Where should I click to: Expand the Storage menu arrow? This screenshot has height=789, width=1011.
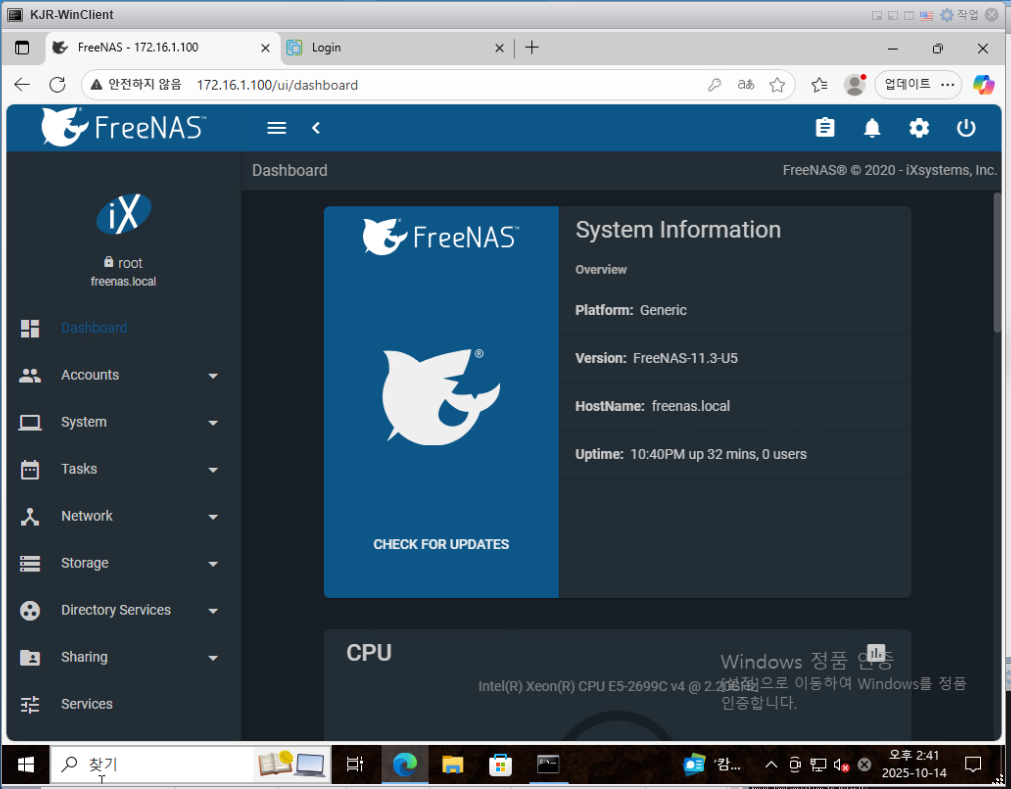click(x=213, y=564)
